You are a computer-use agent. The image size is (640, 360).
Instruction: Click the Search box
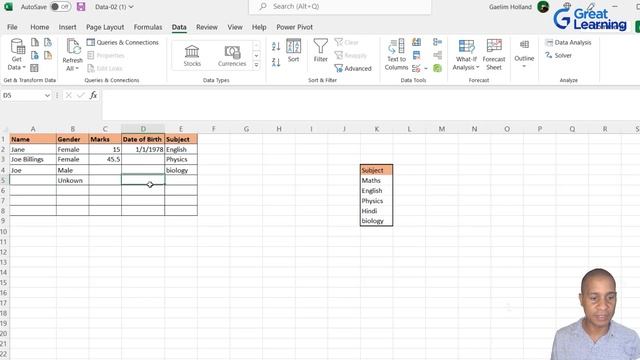click(340, 7)
